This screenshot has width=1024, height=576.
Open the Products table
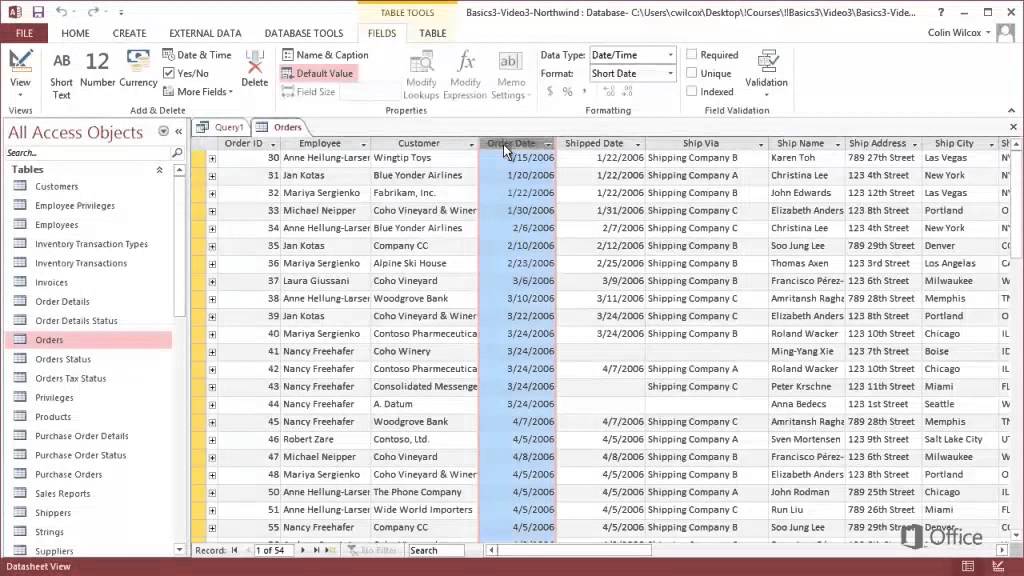pos(53,417)
